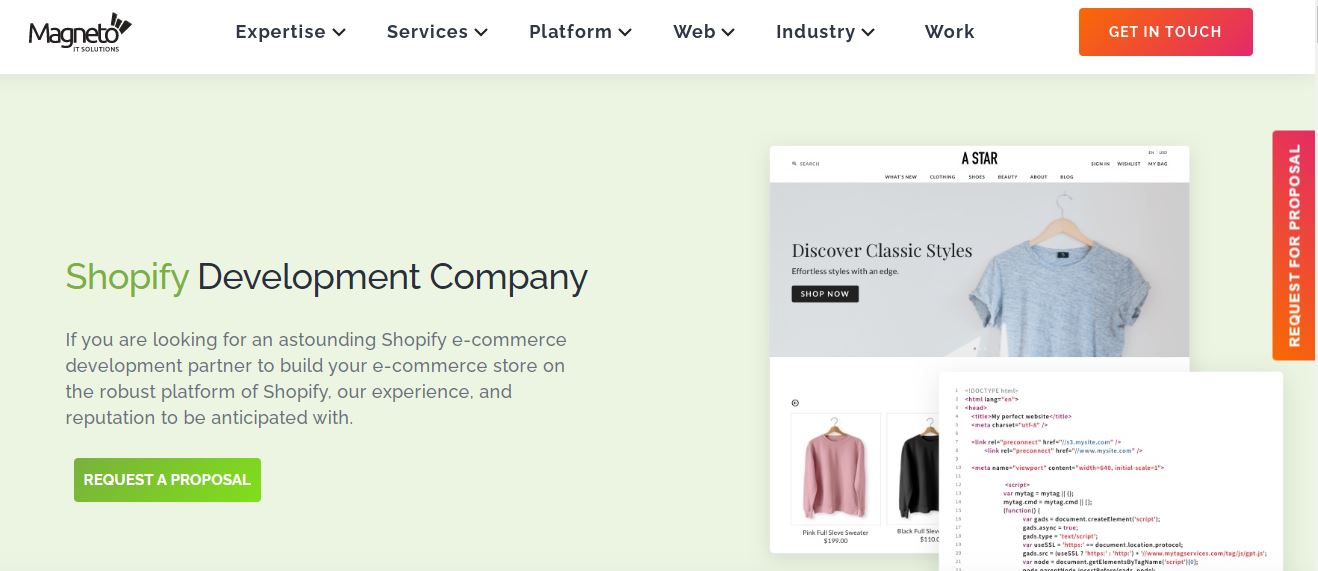Open the Platform dropdown menu

580,32
